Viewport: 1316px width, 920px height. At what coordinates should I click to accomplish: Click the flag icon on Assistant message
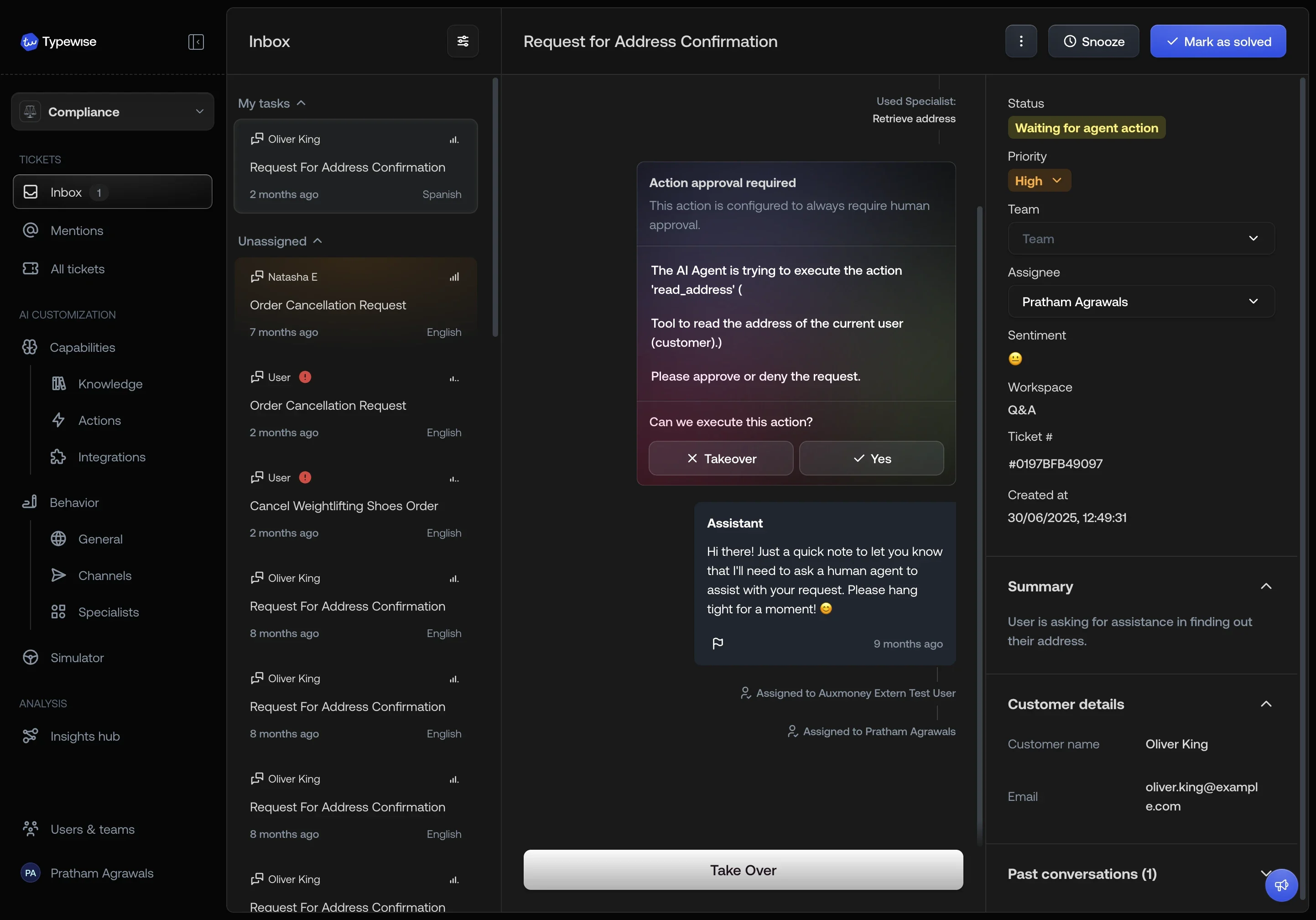click(718, 643)
